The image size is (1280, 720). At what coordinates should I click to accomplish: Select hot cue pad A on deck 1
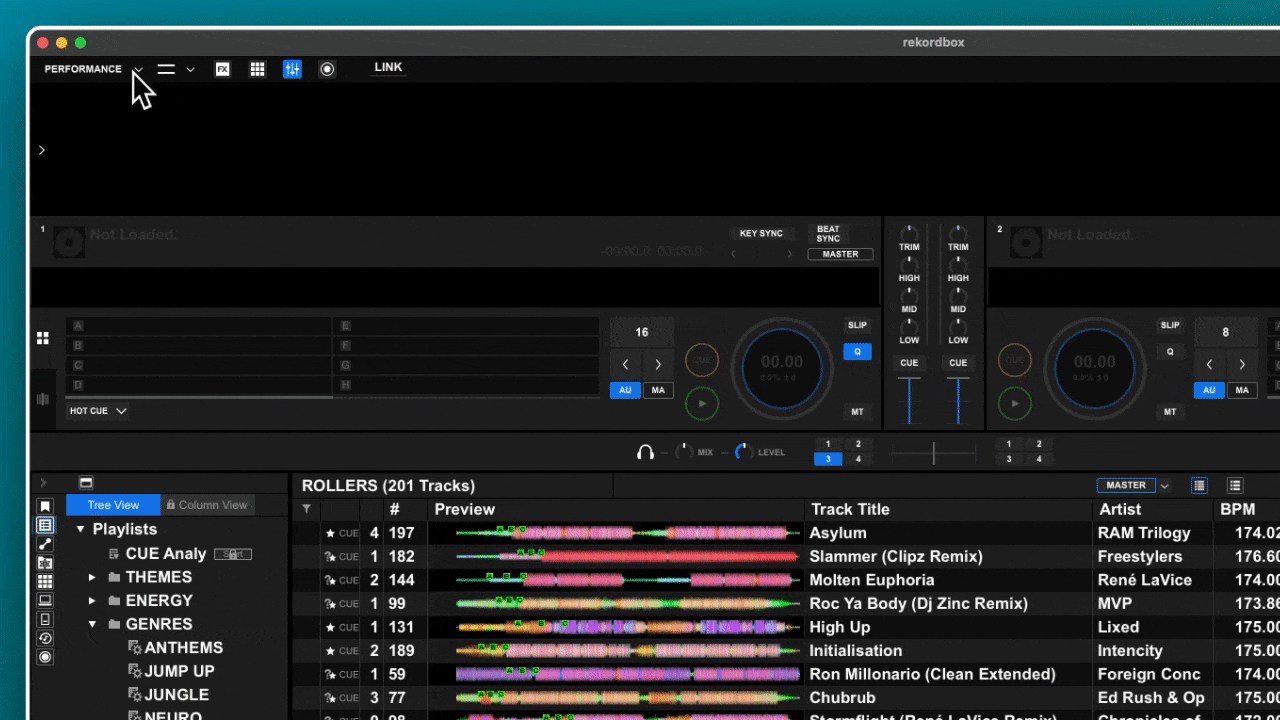coord(198,326)
